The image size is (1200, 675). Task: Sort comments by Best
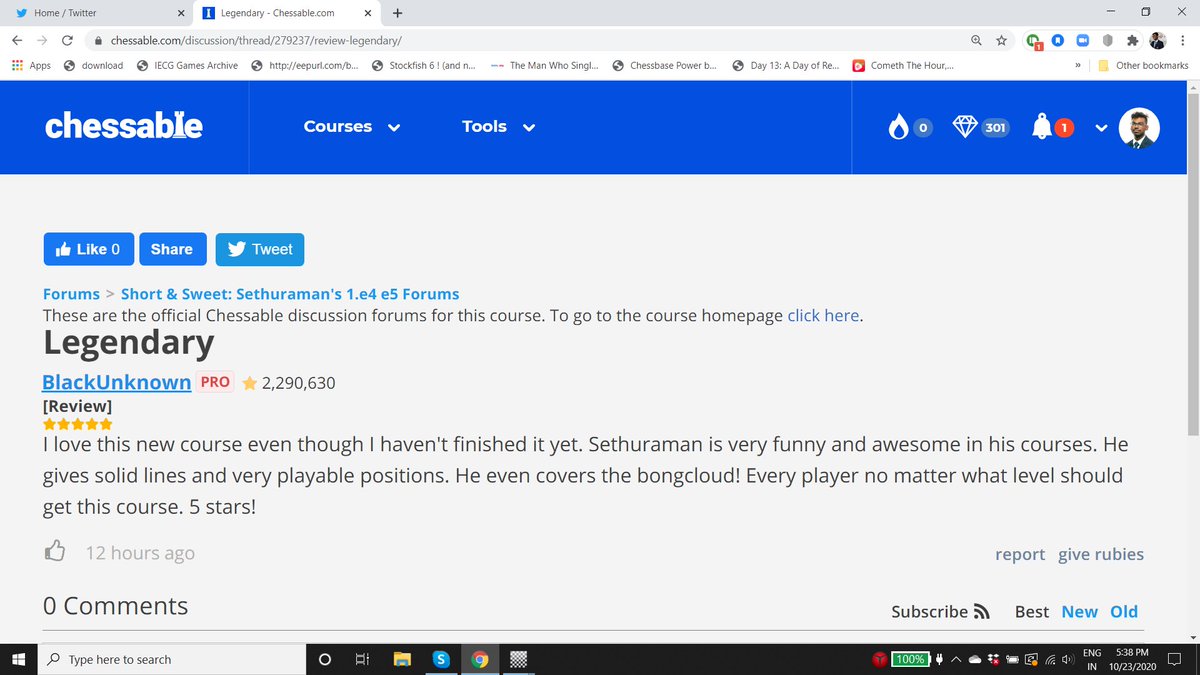point(1032,611)
